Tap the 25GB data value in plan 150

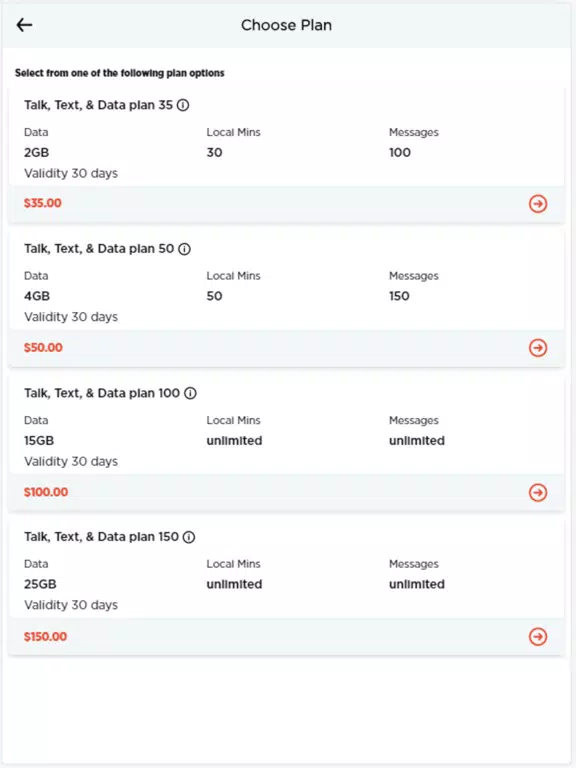tap(40, 584)
